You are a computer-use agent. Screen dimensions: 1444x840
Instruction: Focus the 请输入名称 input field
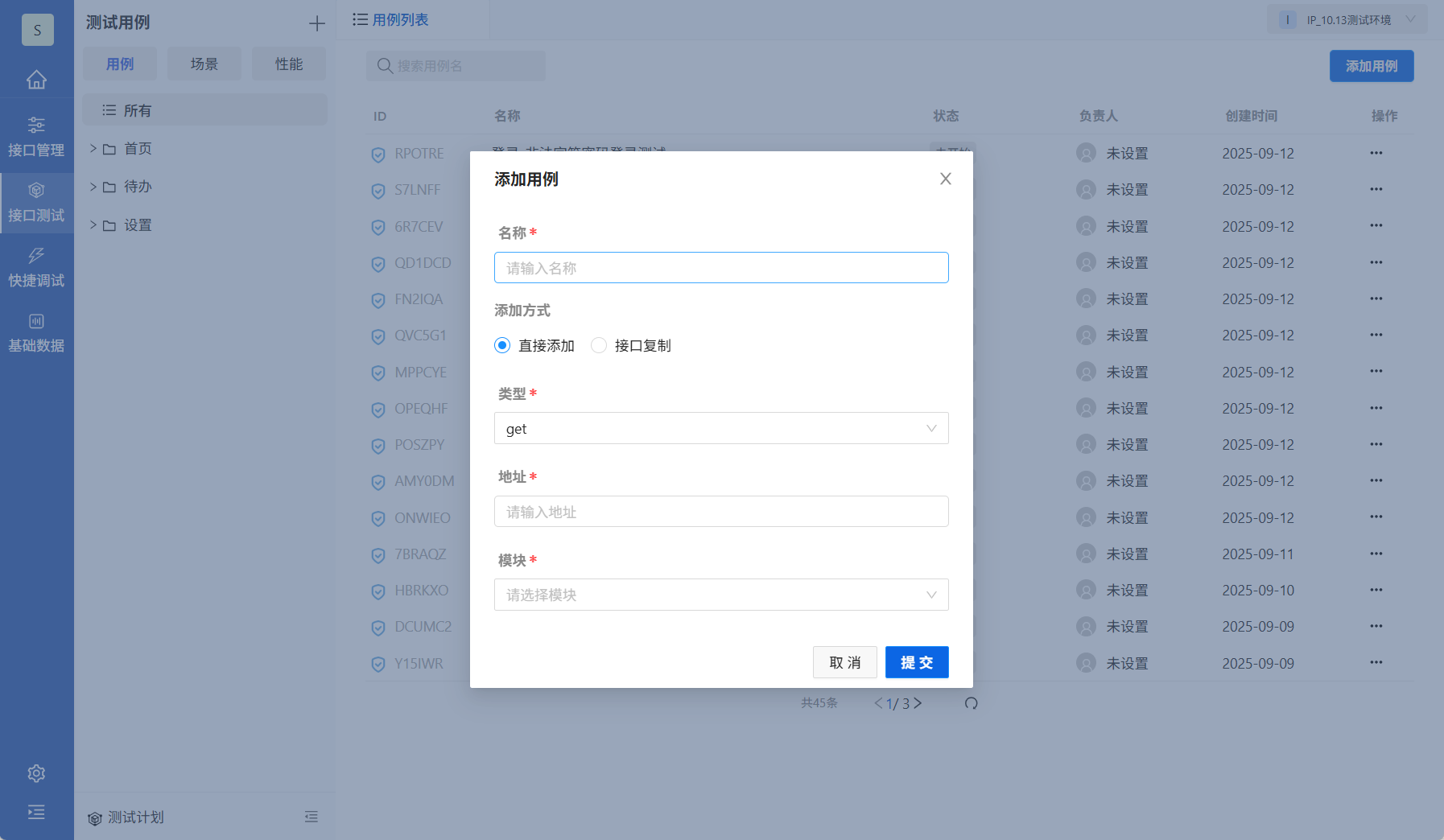(x=721, y=267)
